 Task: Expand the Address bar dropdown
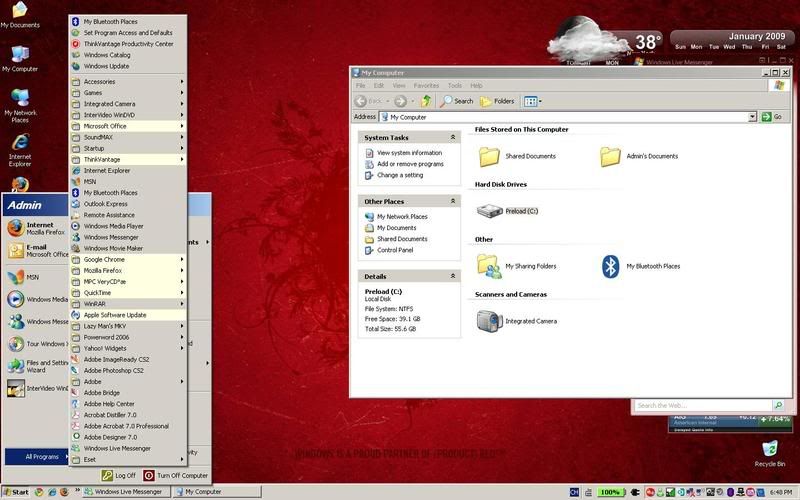pos(752,117)
